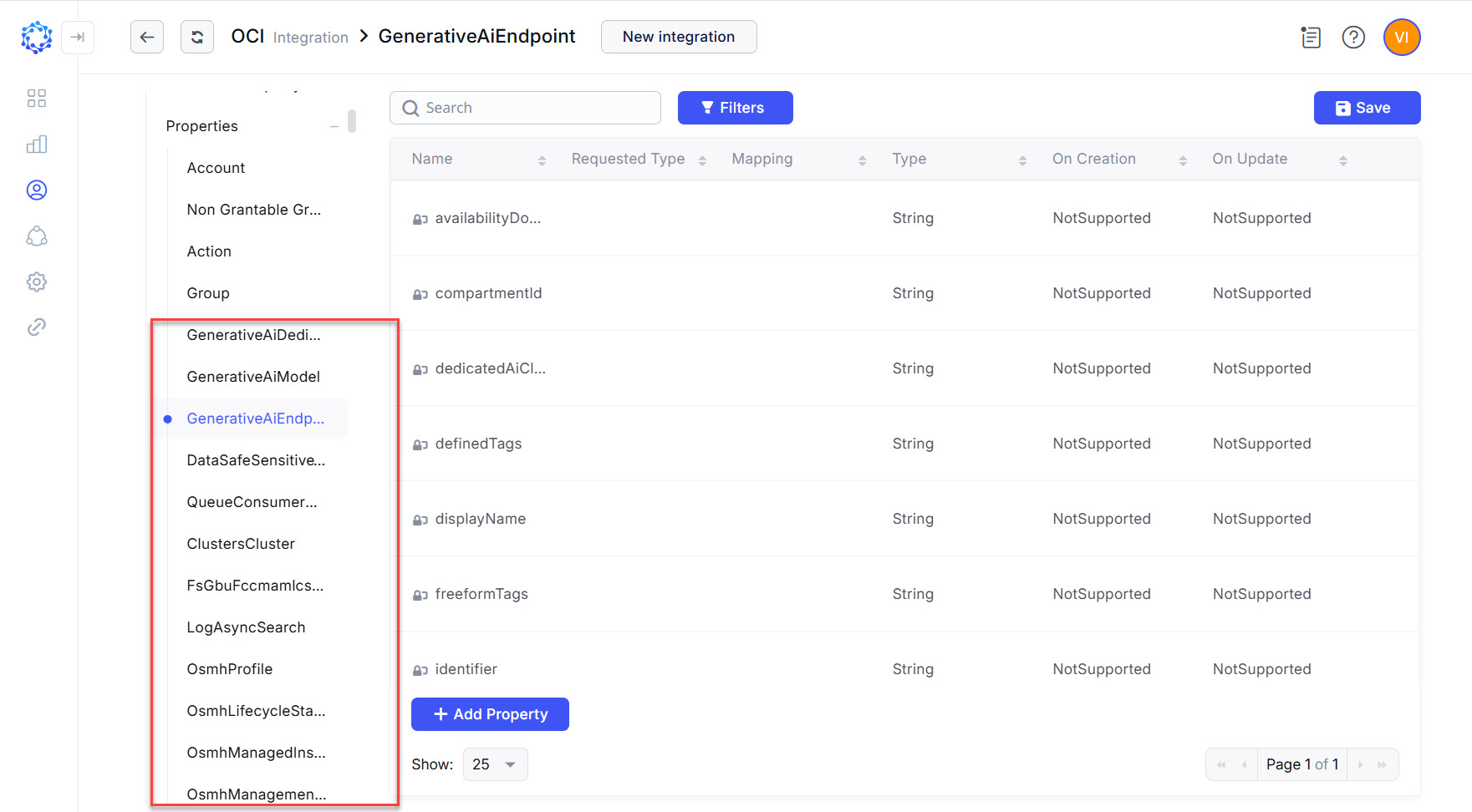The width and height of the screenshot is (1472, 812).
Task: Open the dashboard grid icon in sidebar
Action: pos(36,98)
